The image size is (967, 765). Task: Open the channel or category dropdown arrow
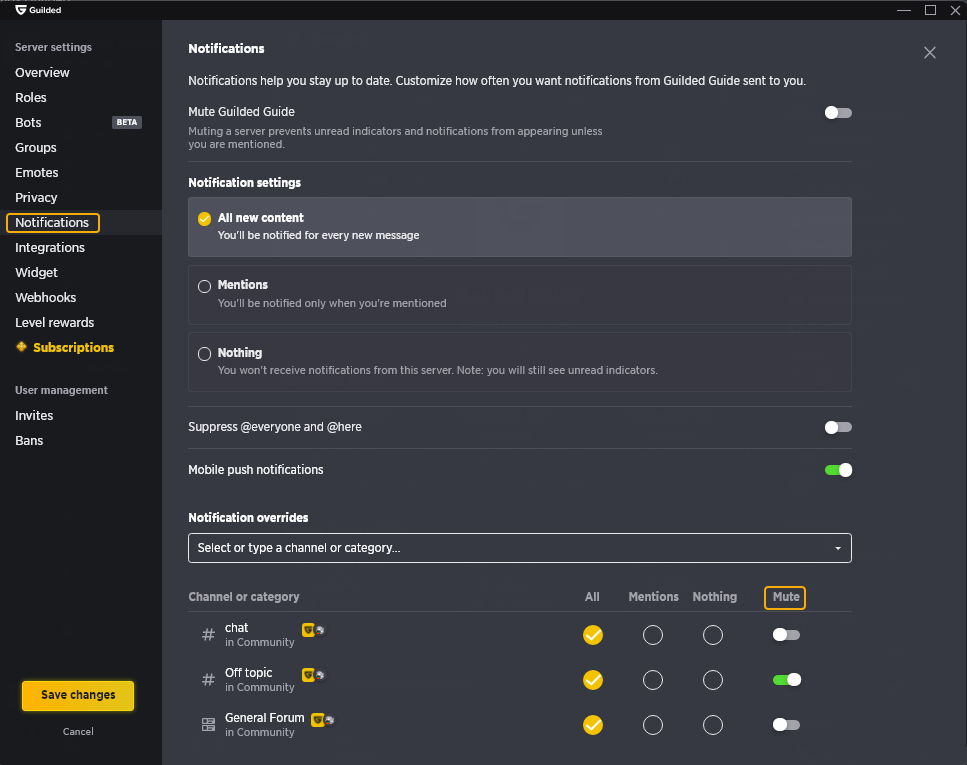pos(837,548)
